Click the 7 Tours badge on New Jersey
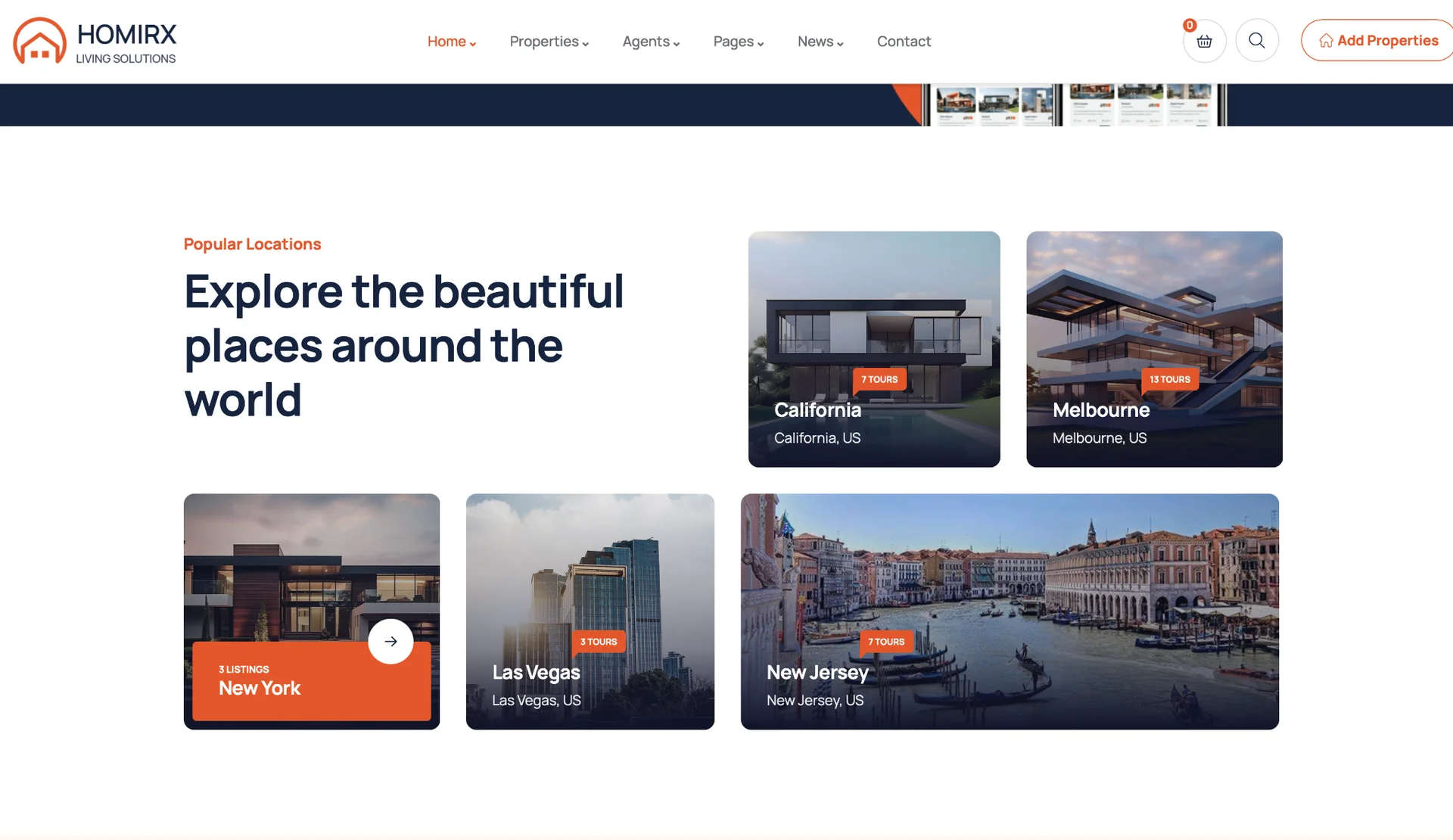The width and height of the screenshot is (1453, 840). (x=886, y=642)
